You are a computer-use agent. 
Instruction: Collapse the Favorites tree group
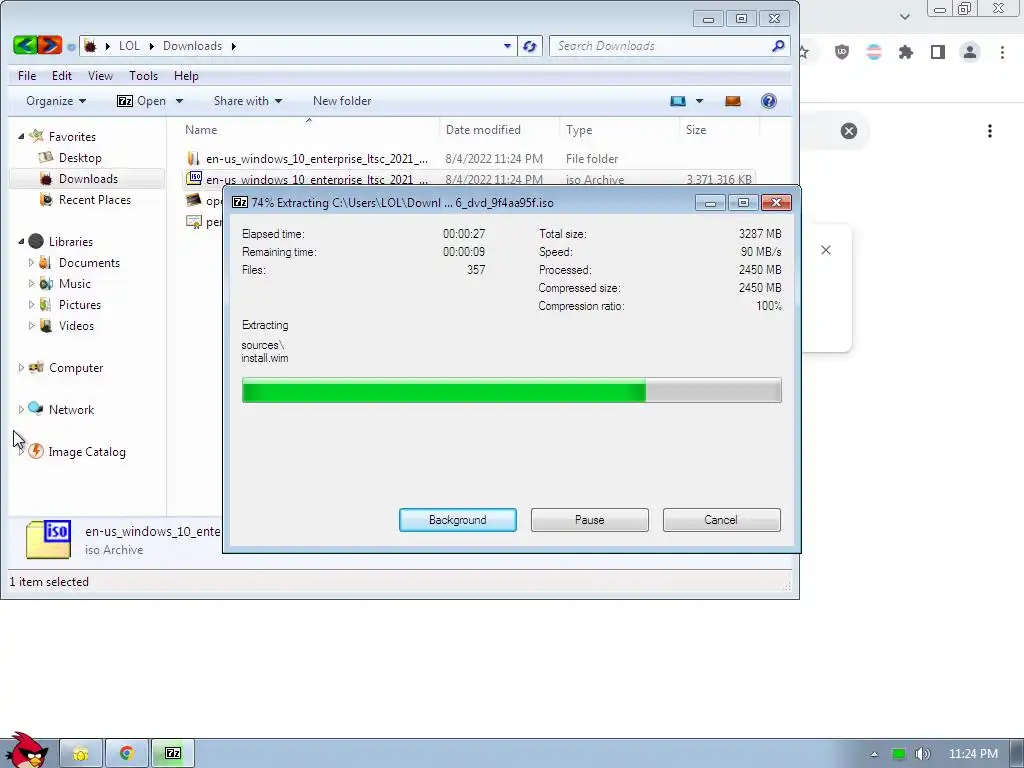(21, 136)
